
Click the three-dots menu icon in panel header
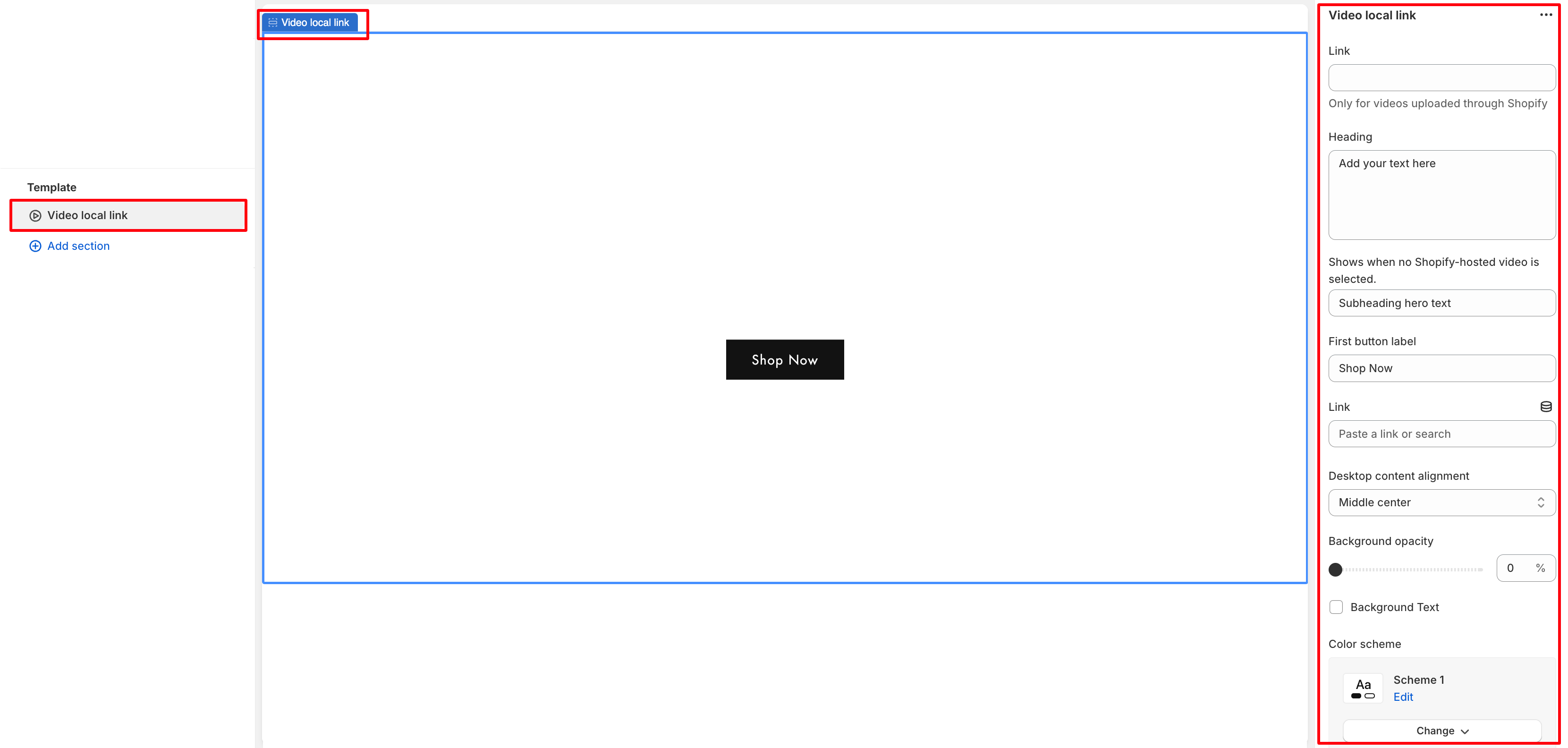pyautogui.click(x=1545, y=15)
